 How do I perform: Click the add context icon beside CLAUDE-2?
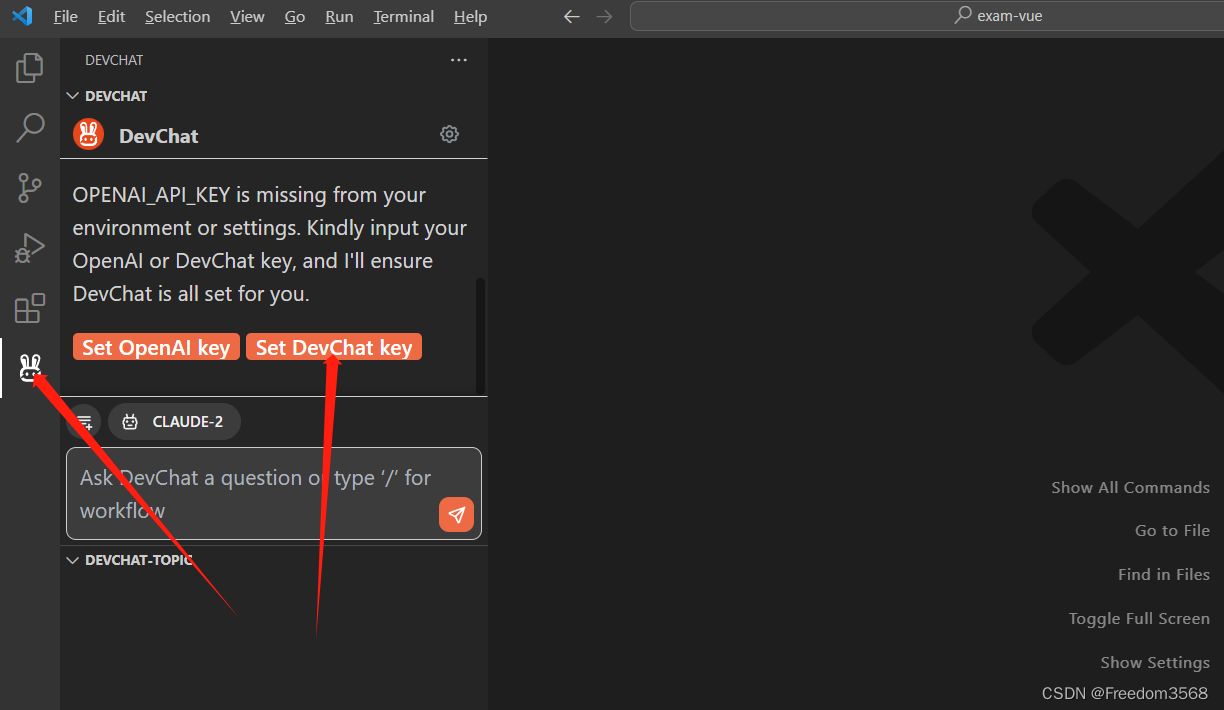84,422
